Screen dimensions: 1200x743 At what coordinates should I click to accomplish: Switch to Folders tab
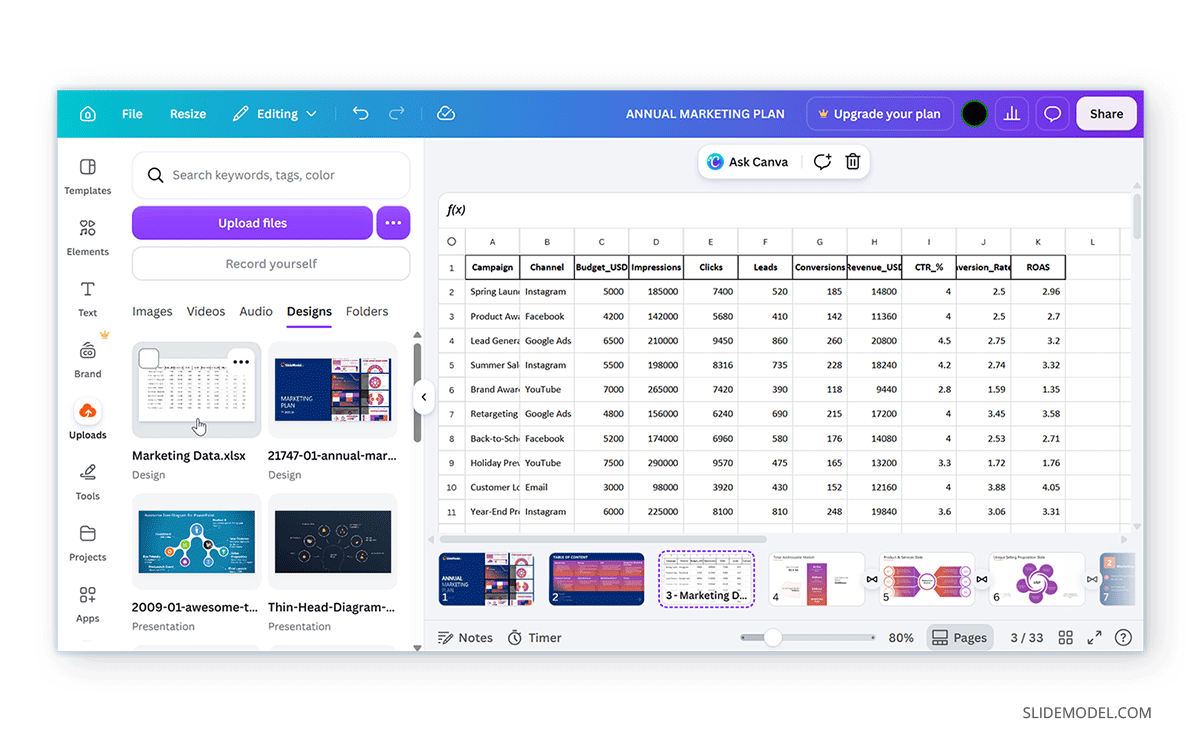[x=367, y=312]
